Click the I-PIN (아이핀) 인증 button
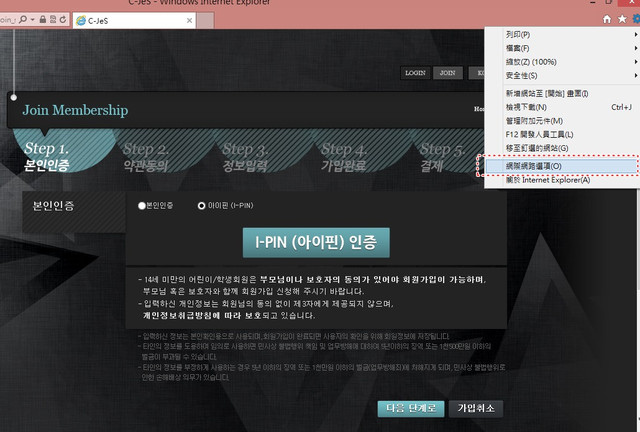Viewport: 640px width, 432px height. click(316, 243)
